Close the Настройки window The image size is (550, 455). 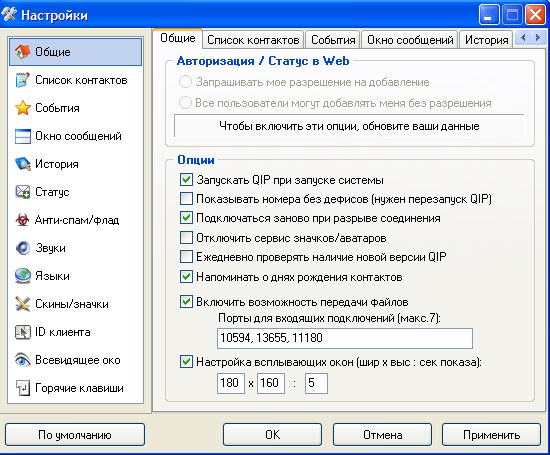click(x=535, y=15)
